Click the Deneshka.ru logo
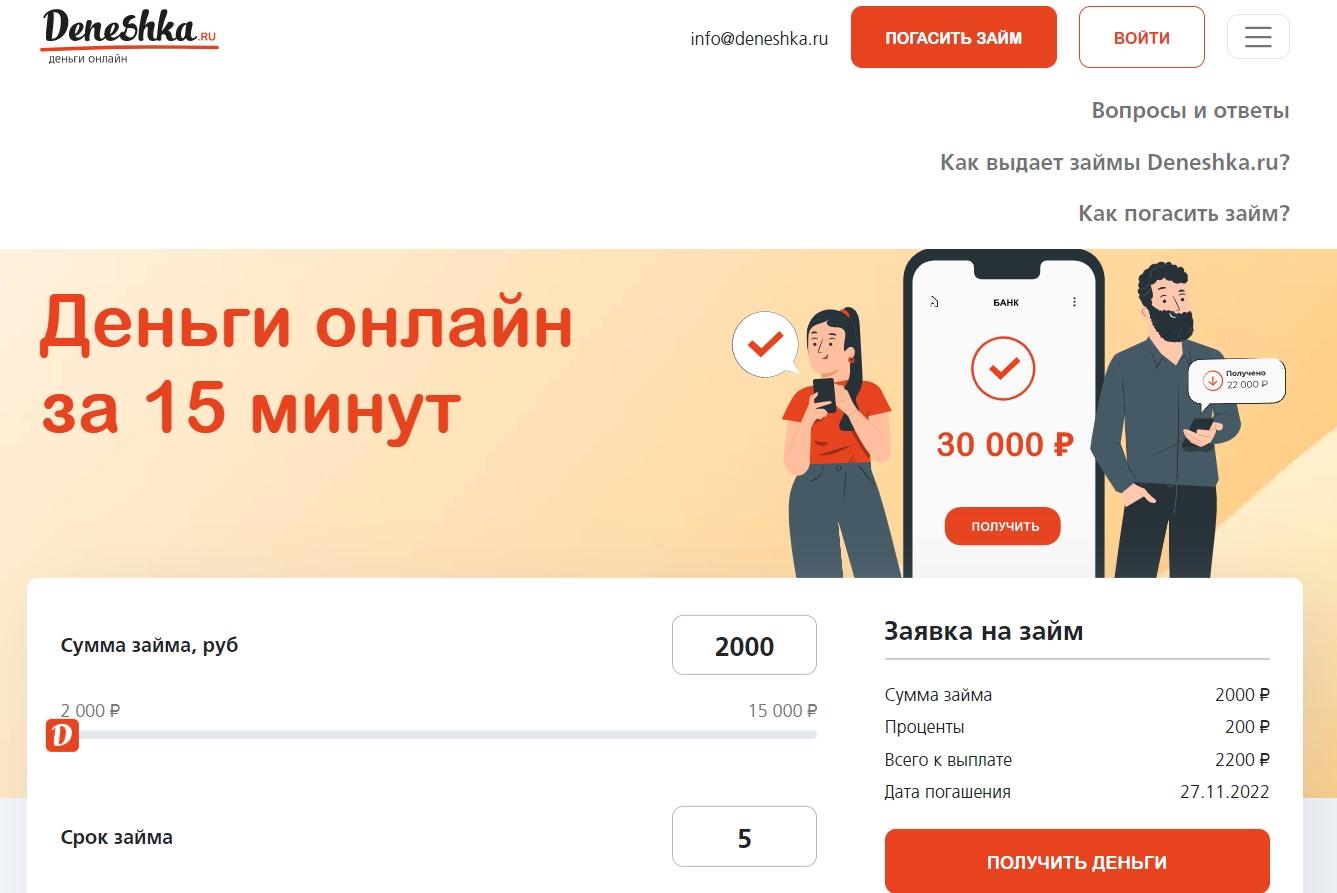Image resolution: width=1337 pixels, height=893 pixels. coord(130,36)
